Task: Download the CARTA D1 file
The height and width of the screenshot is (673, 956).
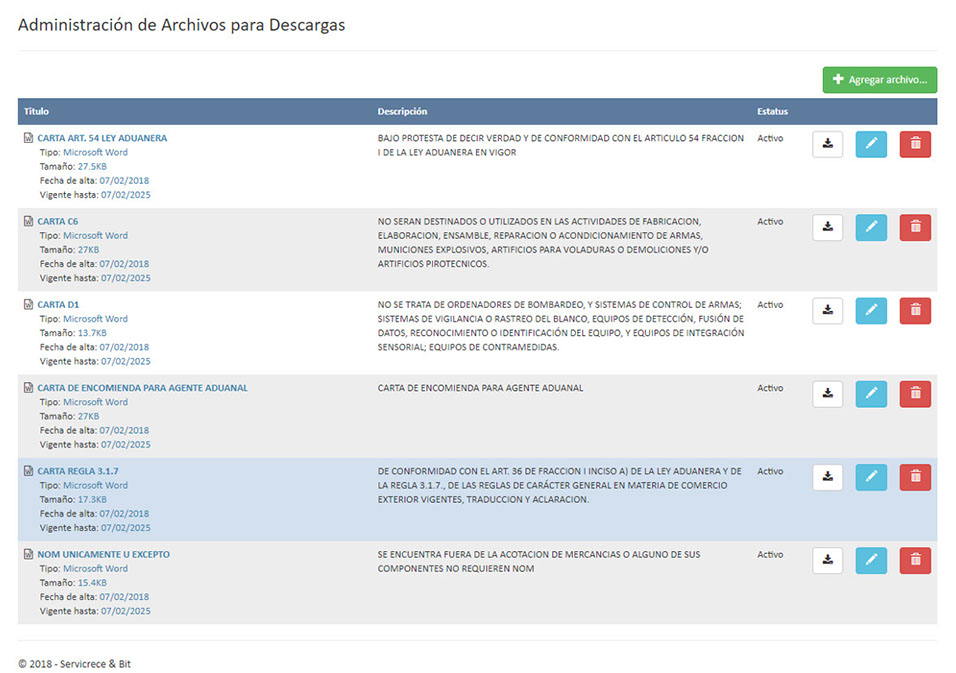Action: point(827,311)
